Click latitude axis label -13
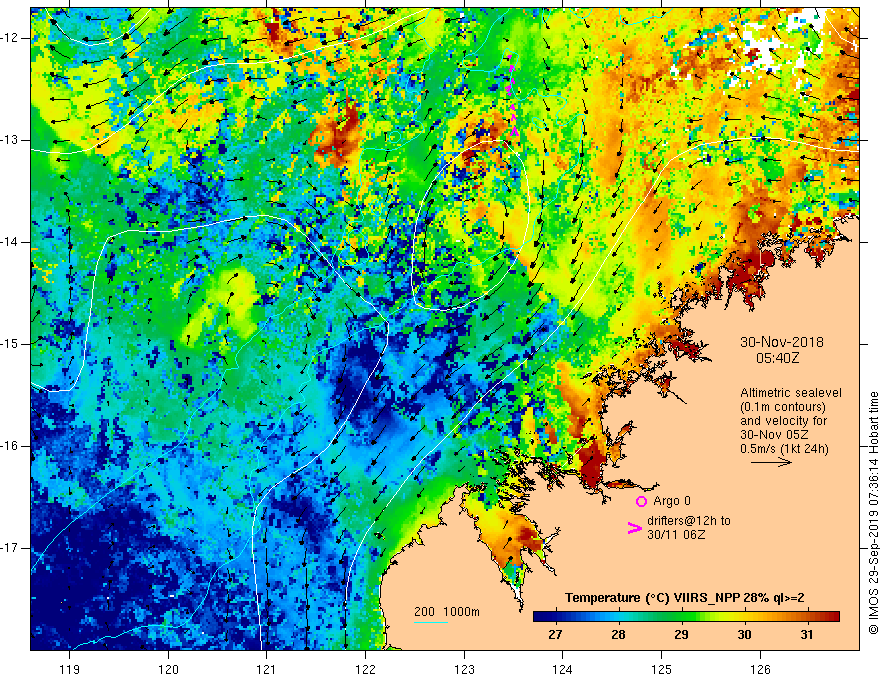880x680 pixels. pyautogui.click(x=10, y=140)
